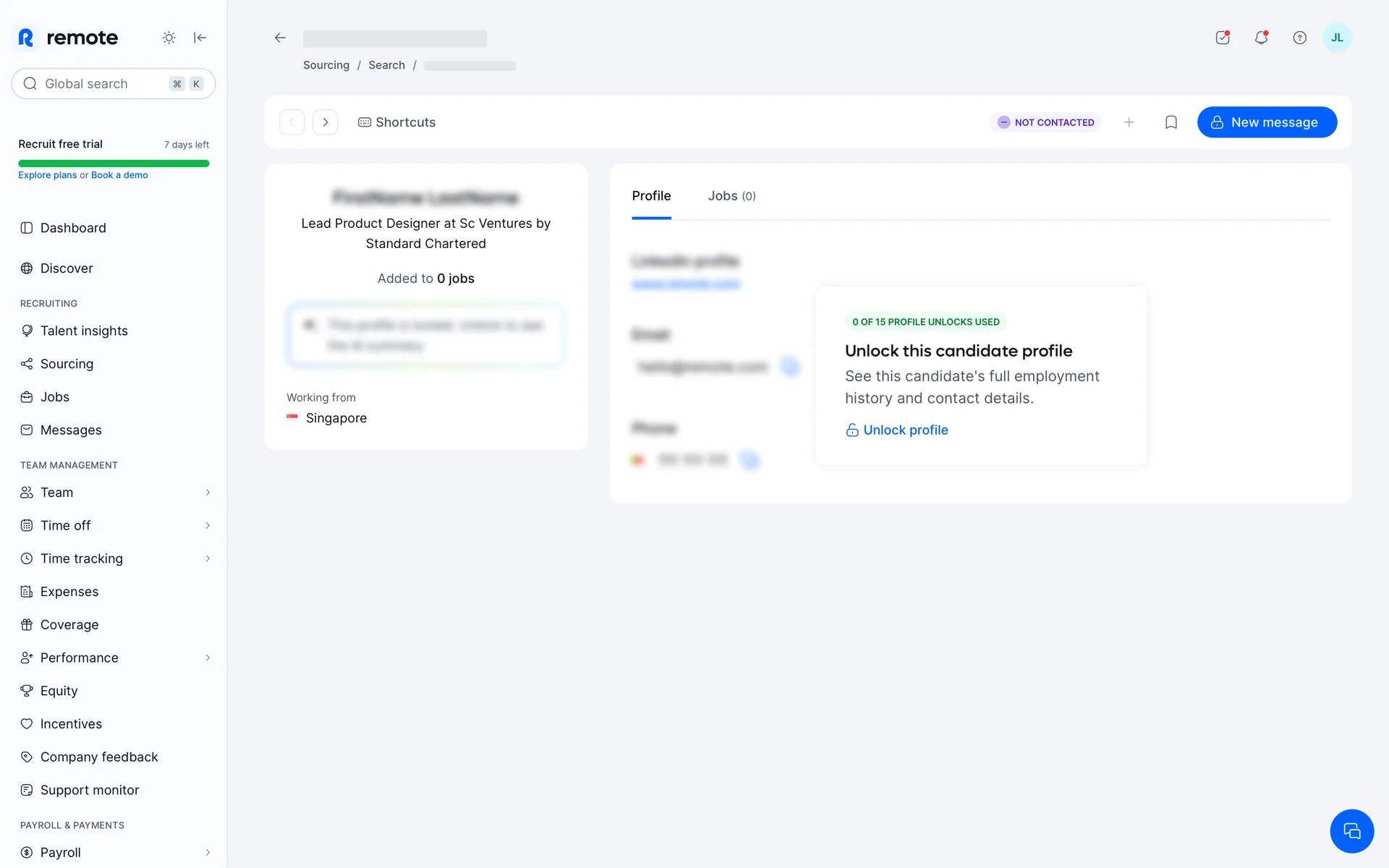The image size is (1389, 868).
Task: Open the tasks checklist icon in header
Action: 1223,38
